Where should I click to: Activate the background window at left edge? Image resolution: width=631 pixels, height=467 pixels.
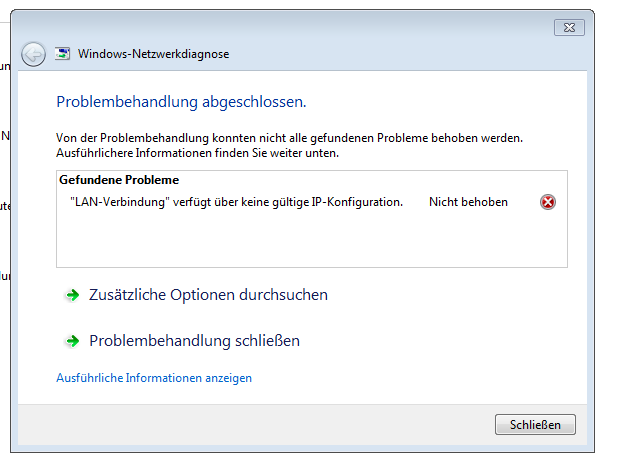pos(4,169)
